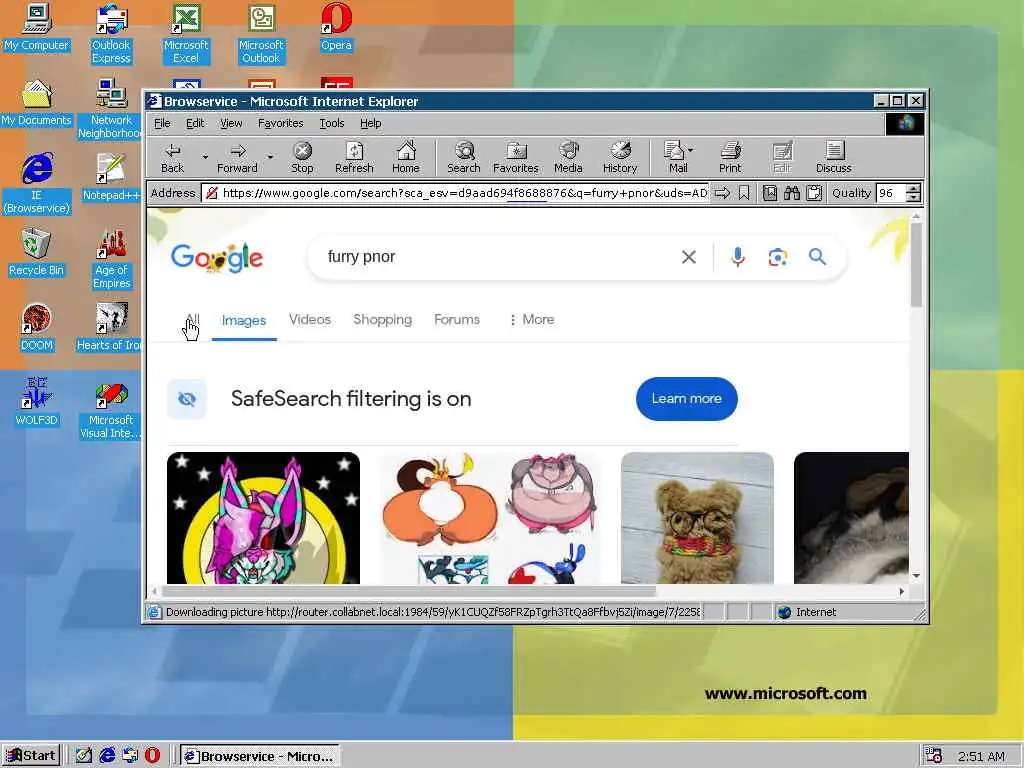Select the Opera desktop shortcut
Viewport: 1024px width, 768px height.
click(x=336, y=27)
